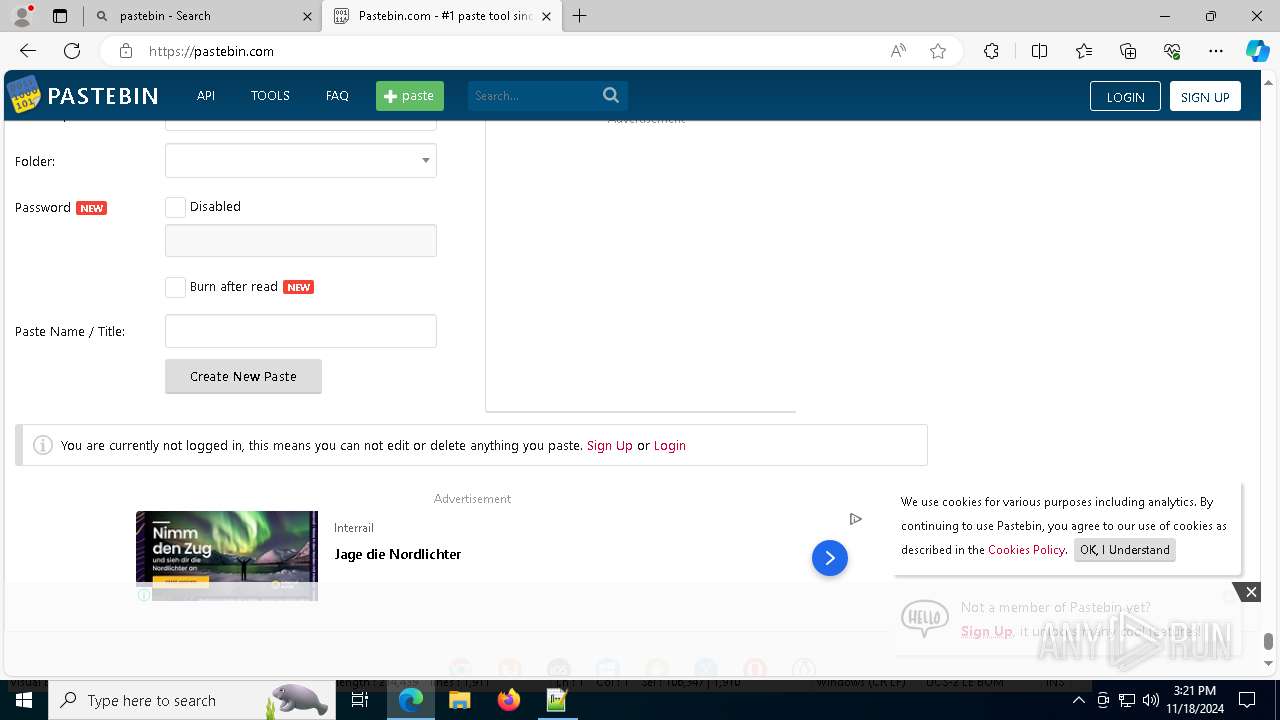The width and height of the screenshot is (1280, 720).
Task: Close the pastebin - Search tab
Action: click(x=307, y=16)
